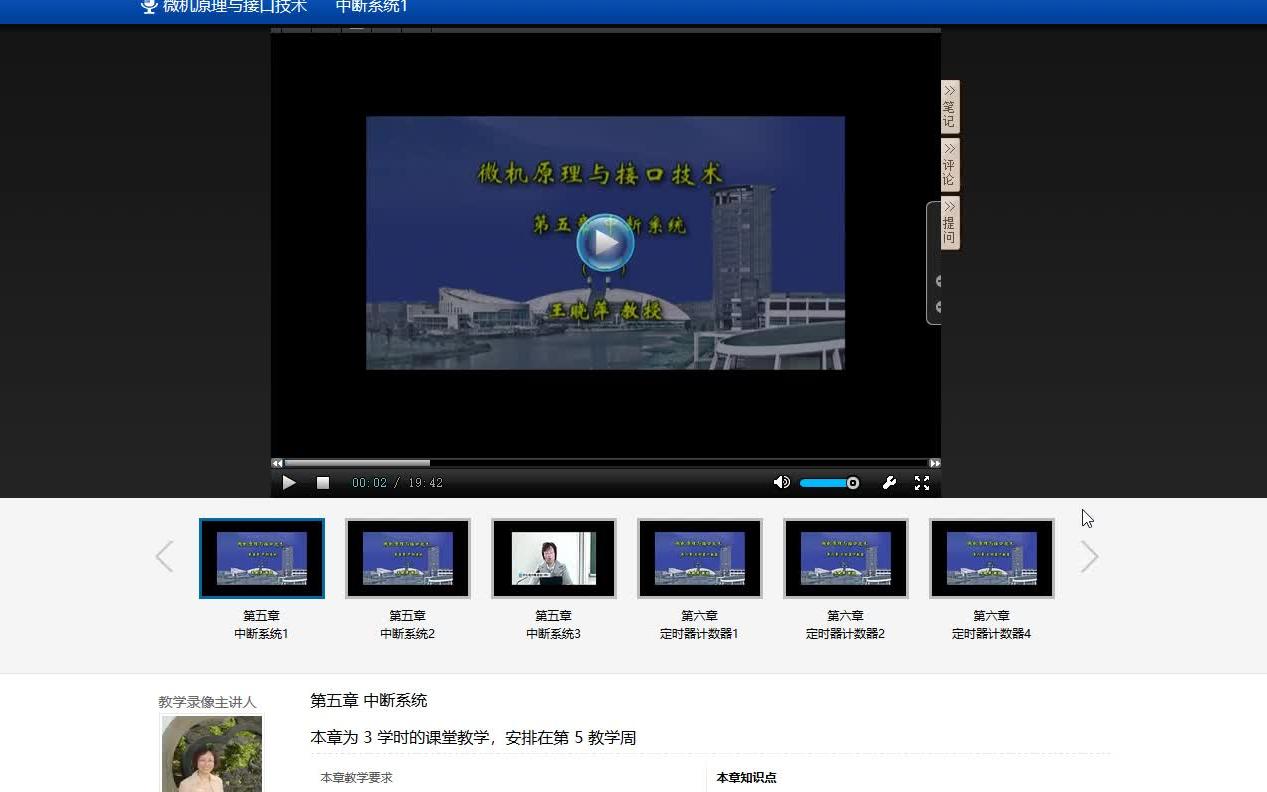Click the rewind arrows left of the seek bar
The image size is (1267, 792).
[x=277, y=463]
